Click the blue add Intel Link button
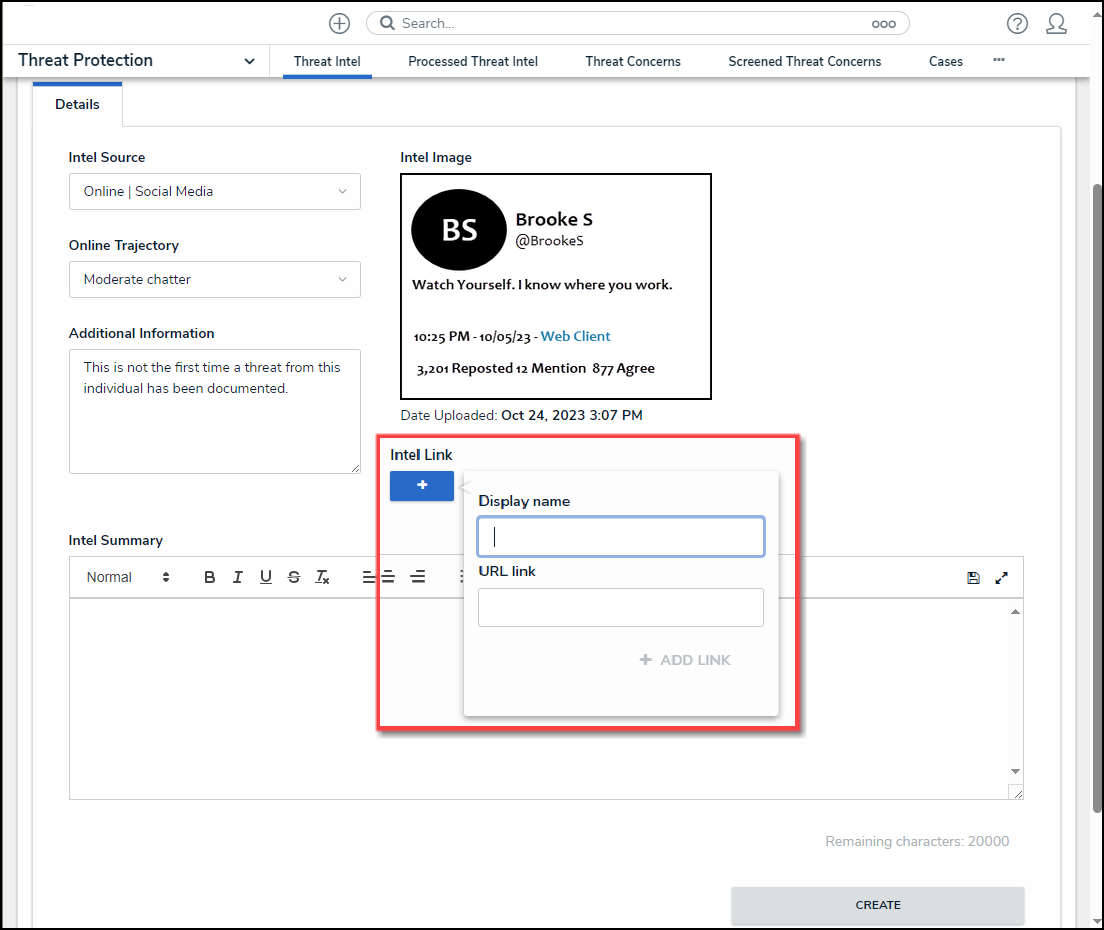The image size is (1104, 930). 422,485
